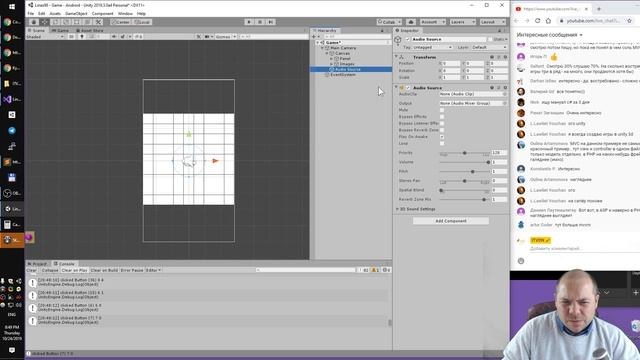Image resolution: width=640 pixels, height=360 pixels.
Task: Open the Layout dropdown
Action: click(492, 22)
